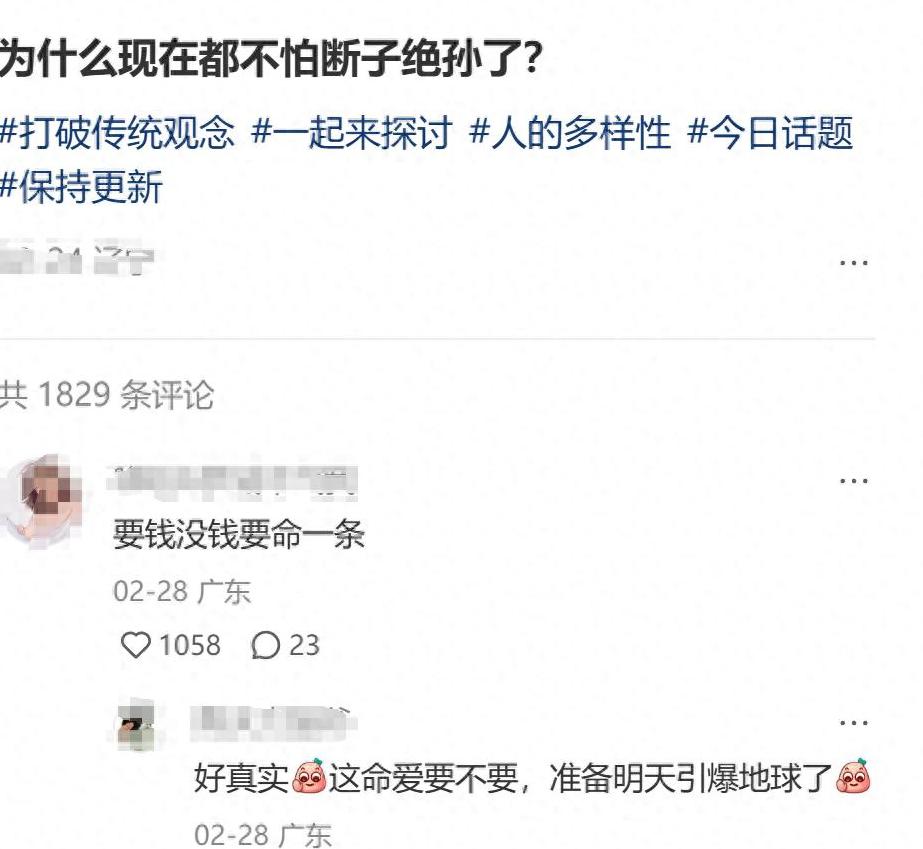Open more options for the post
Screen dimensions: 923x849
click(x=854, y=262)
